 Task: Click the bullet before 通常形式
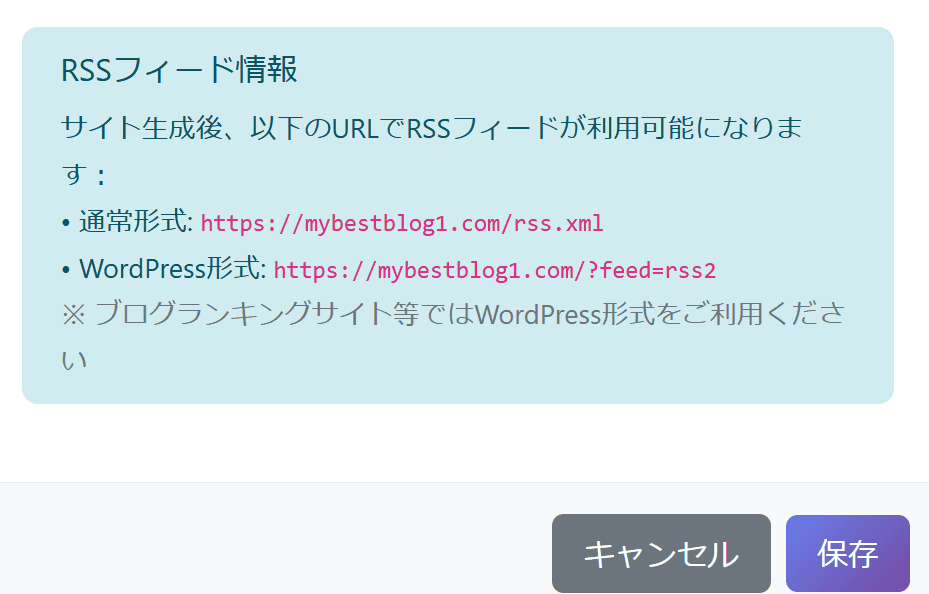click(66, 223)
